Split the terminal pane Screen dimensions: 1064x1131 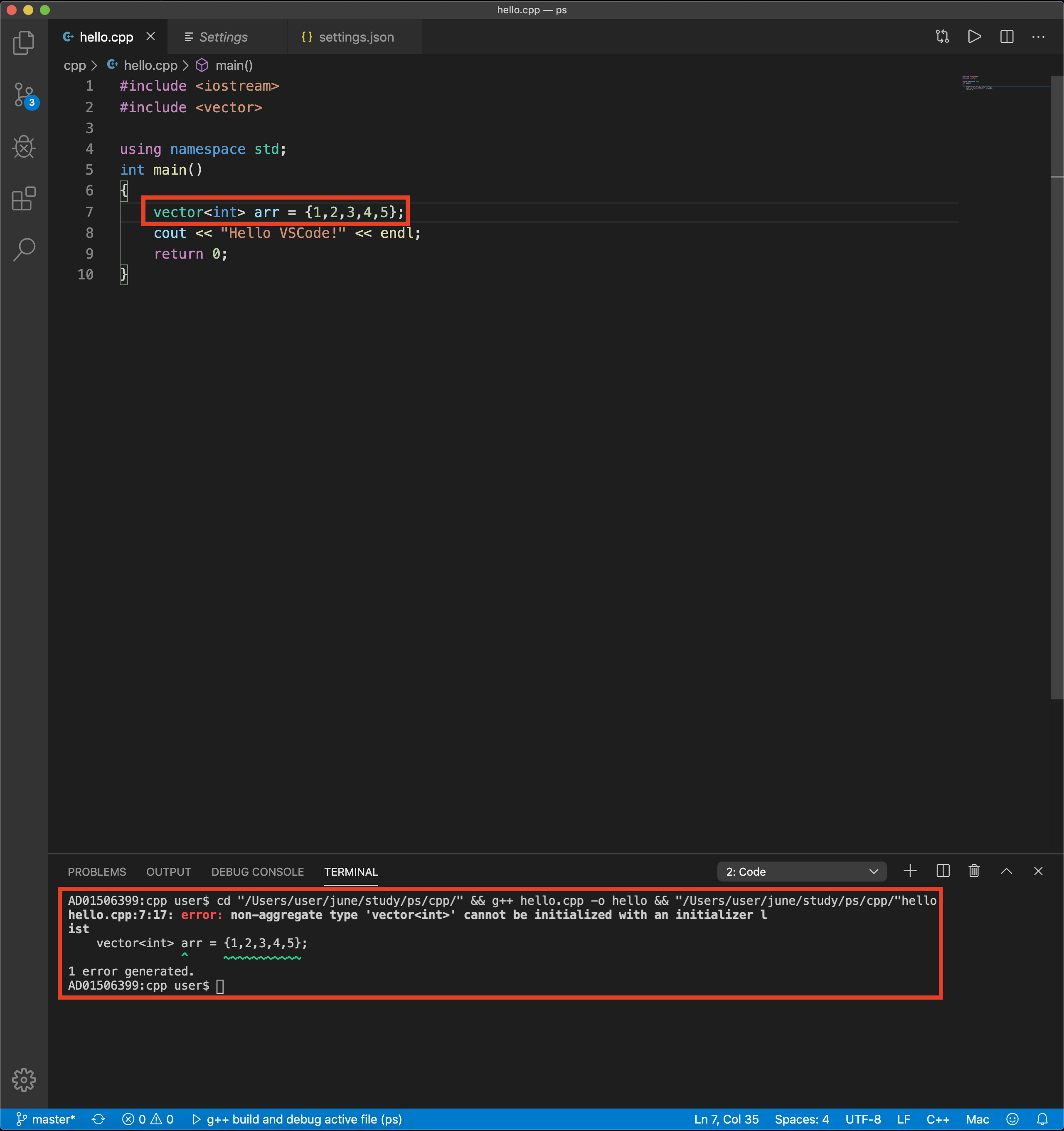pyautogui.click(x=942, y=871)
